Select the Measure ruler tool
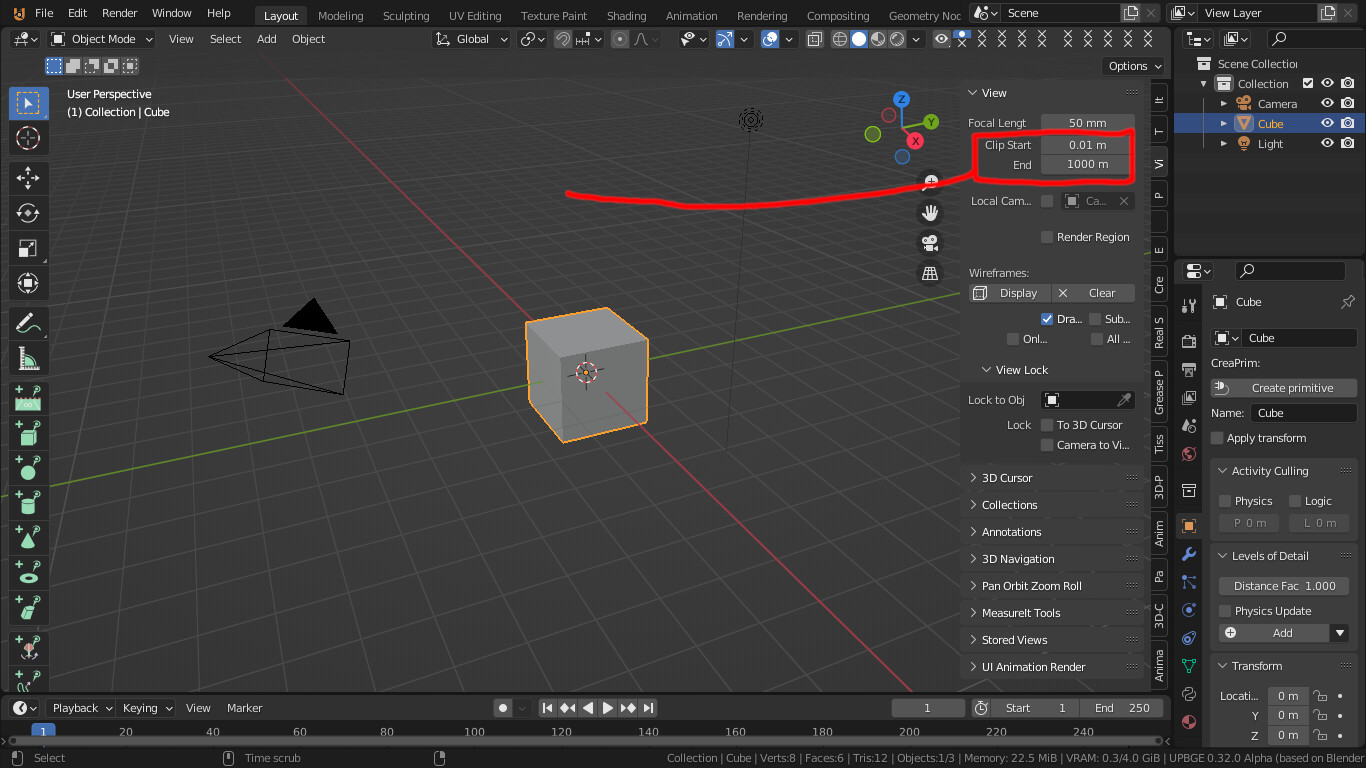The image size is (1366, 768). coord(28,358)
